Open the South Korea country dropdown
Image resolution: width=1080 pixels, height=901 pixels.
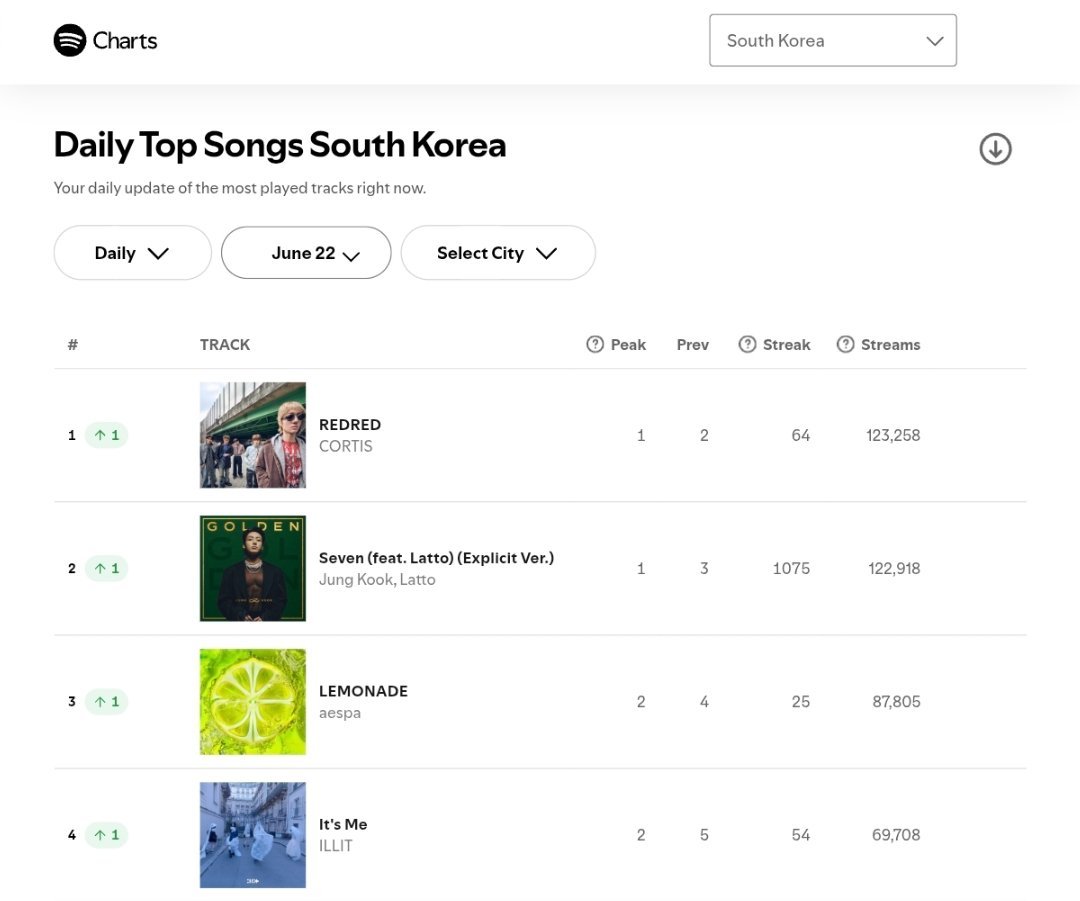833,41
